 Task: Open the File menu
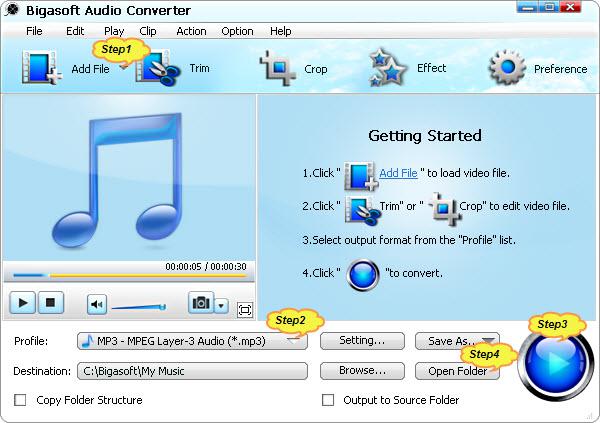pos(34,31)
